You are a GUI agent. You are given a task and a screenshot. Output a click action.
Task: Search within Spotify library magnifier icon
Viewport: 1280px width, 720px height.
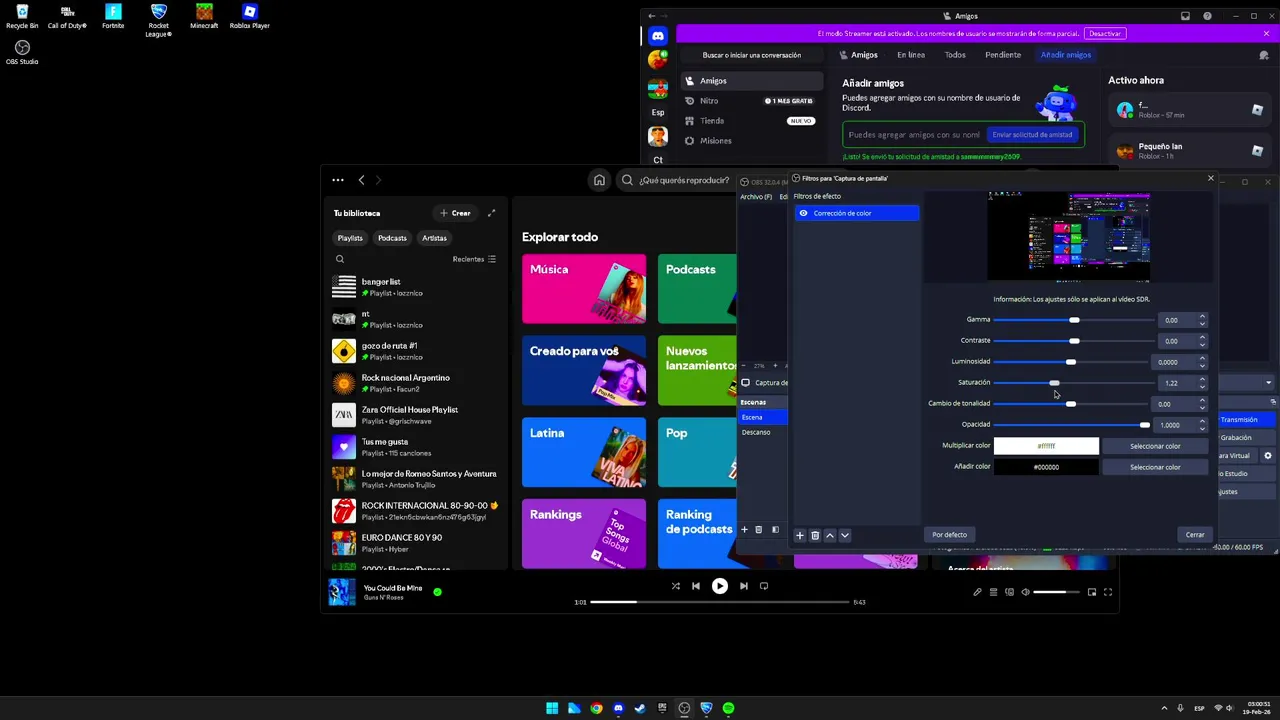(x=340, y=259)
